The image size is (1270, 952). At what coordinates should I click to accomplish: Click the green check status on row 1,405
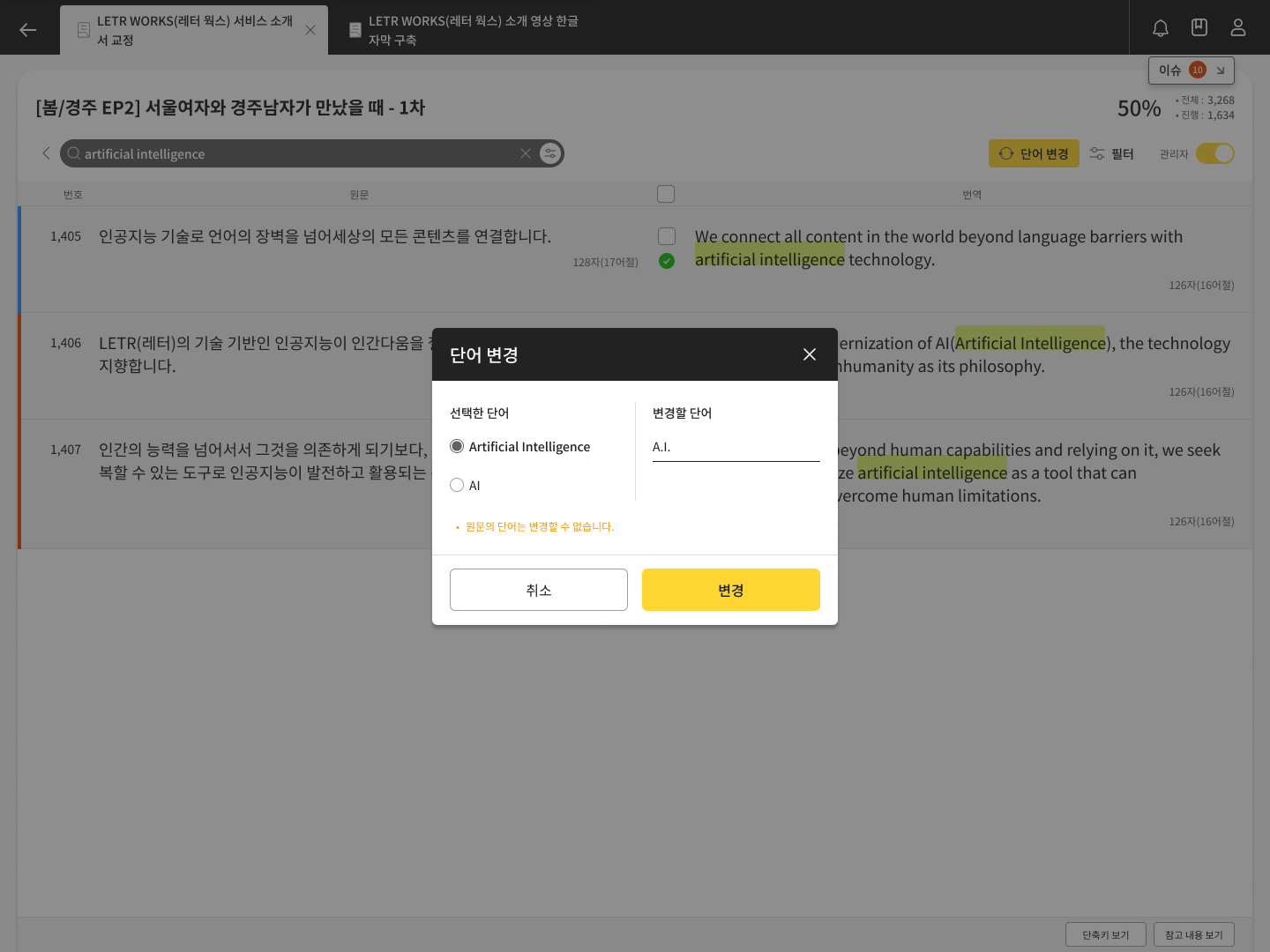667,261
